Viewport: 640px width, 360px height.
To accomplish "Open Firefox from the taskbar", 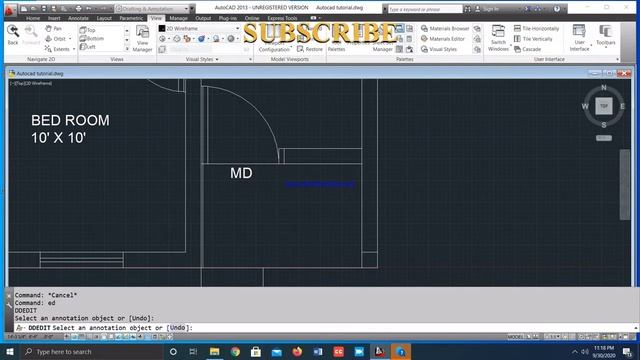I will point(297,351).
